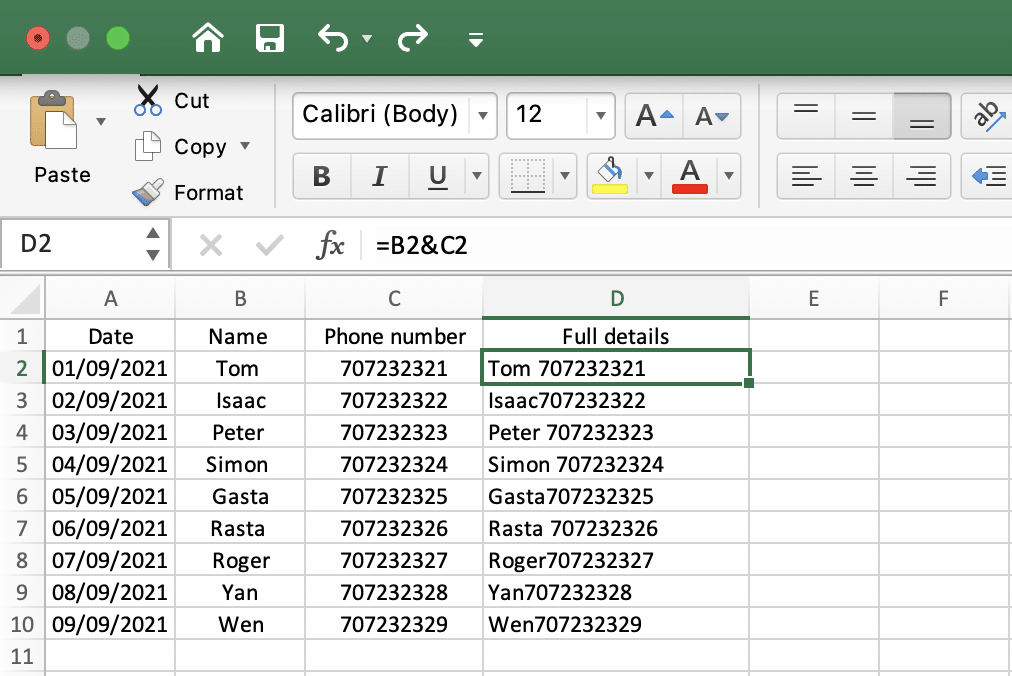
Task: Apply red font color
Action: [x=689, y=176]
